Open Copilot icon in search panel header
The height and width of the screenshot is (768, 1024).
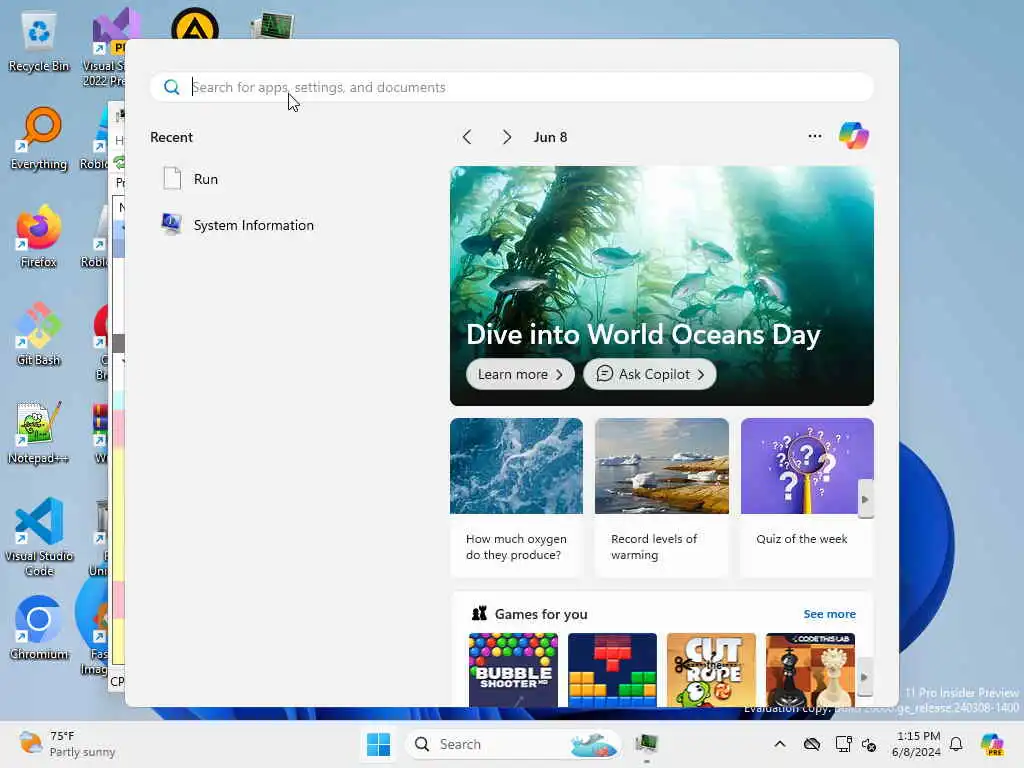click(x=854, y=136)
